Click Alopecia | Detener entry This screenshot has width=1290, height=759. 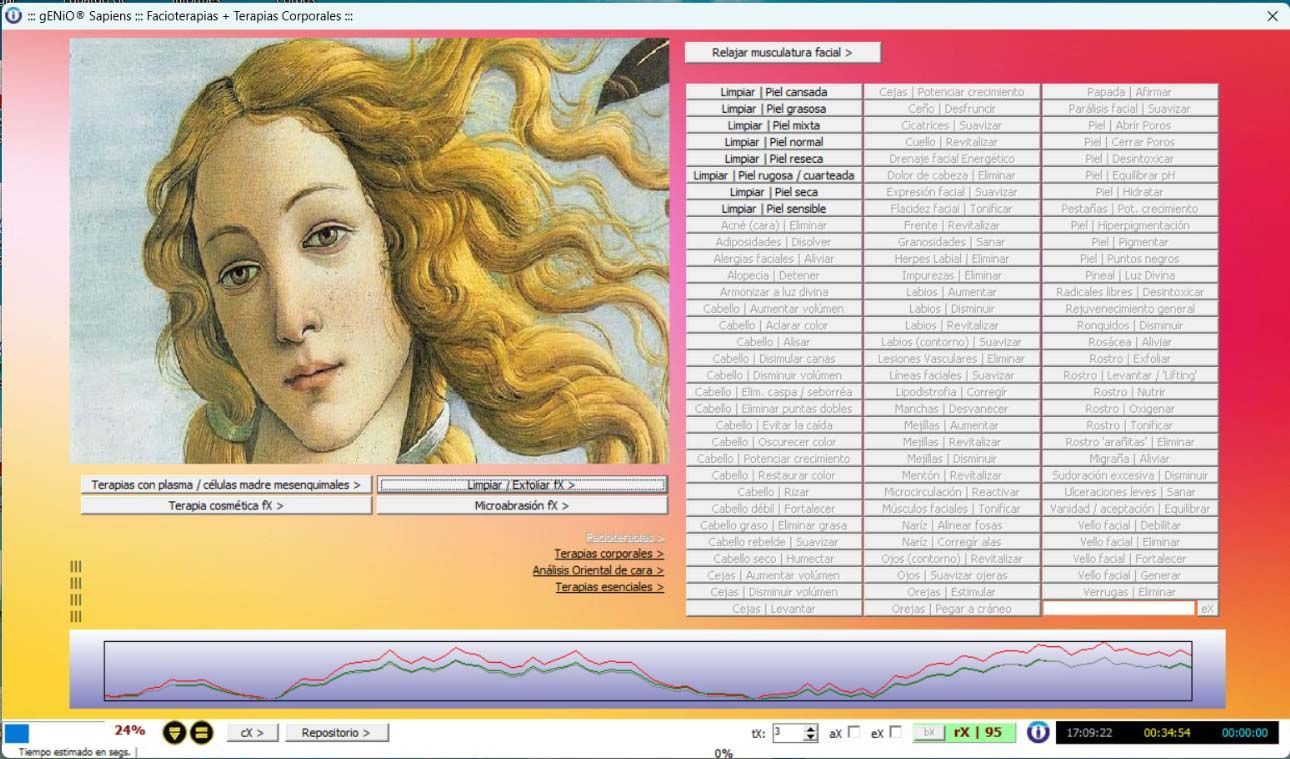[x=774, y=275]
